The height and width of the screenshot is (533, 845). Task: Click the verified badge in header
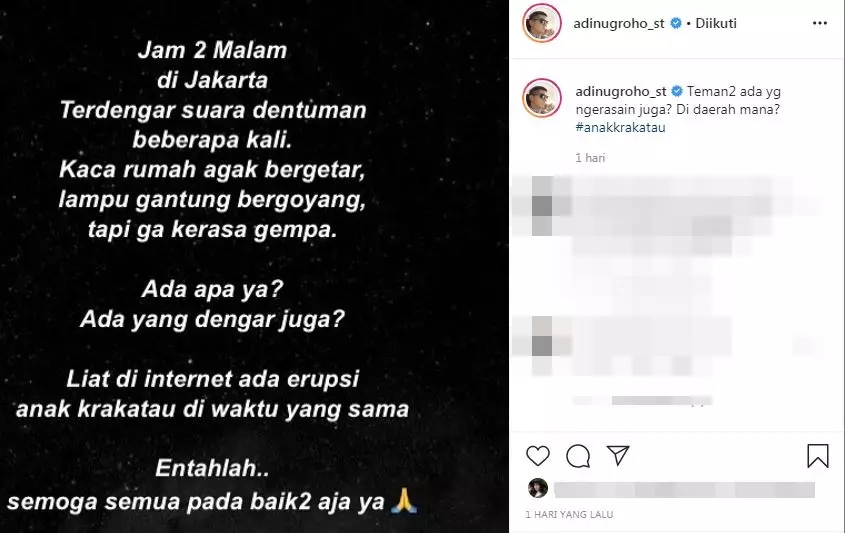(x=676, y=23)
